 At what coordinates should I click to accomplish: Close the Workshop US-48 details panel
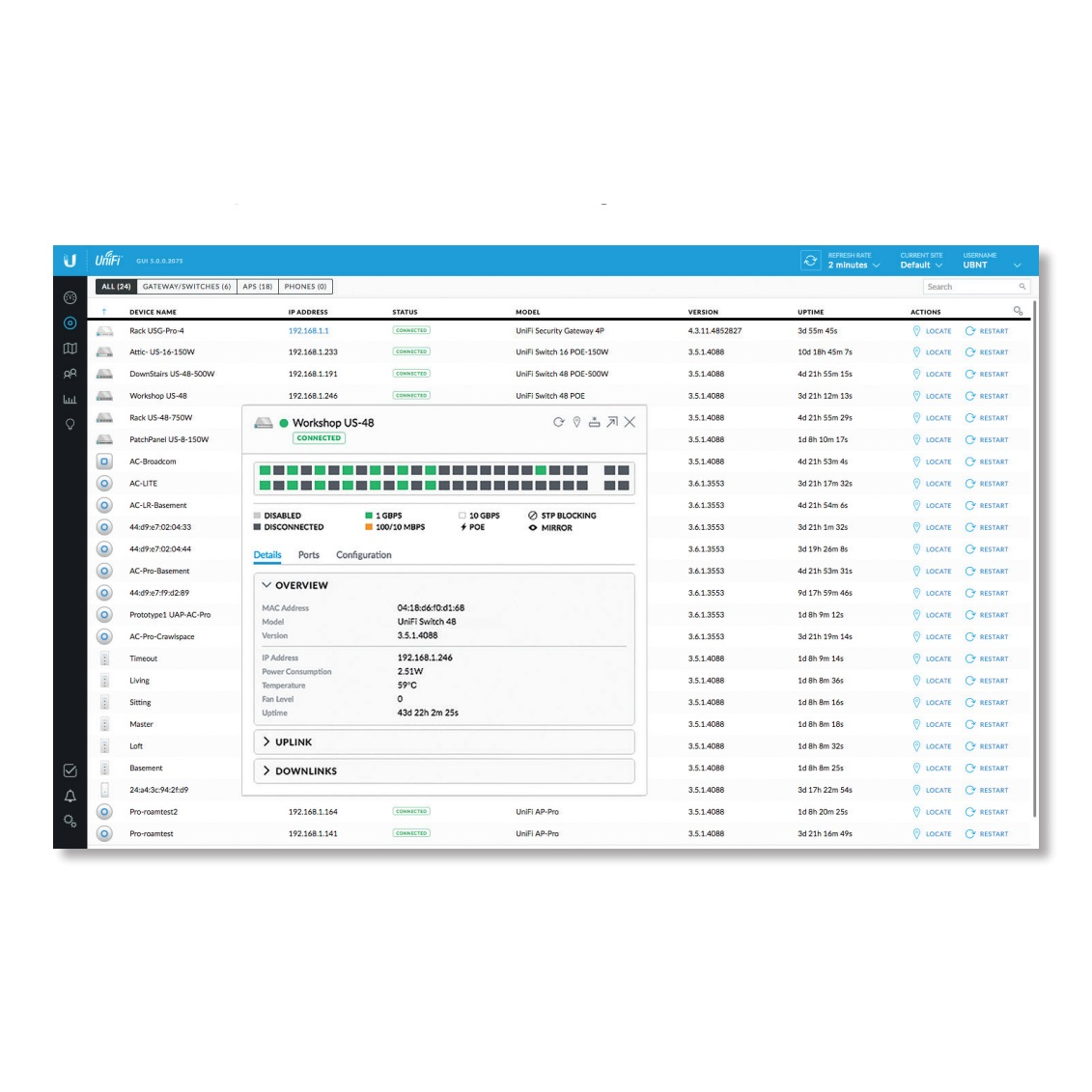630,422
